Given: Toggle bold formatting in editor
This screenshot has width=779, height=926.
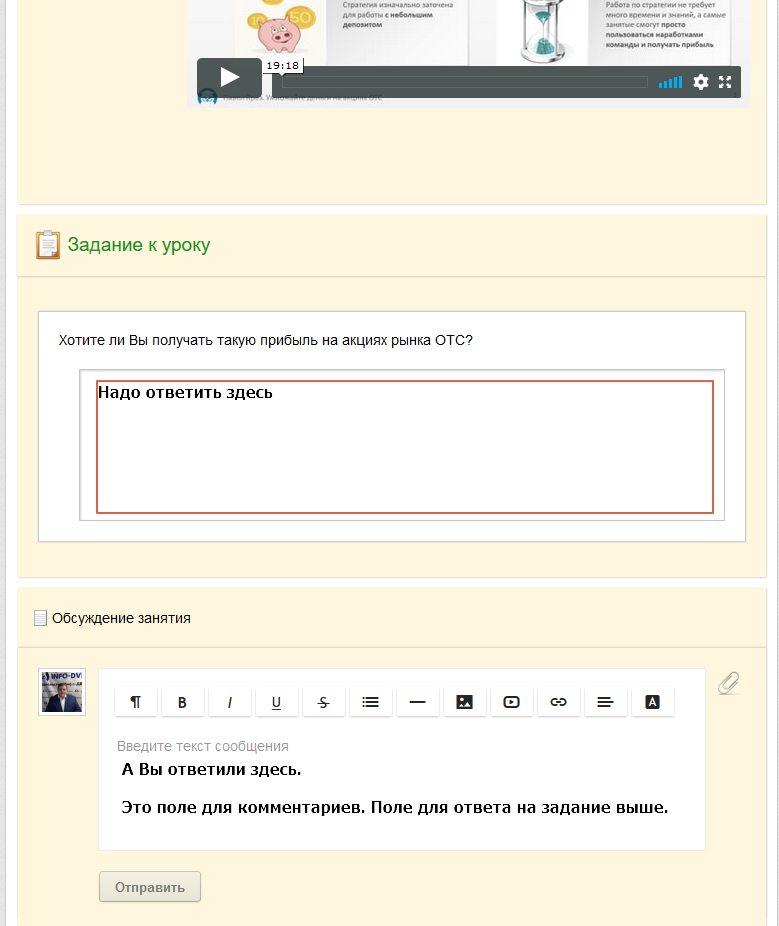Looking at the screenshot, I should [x=182, y=702].
